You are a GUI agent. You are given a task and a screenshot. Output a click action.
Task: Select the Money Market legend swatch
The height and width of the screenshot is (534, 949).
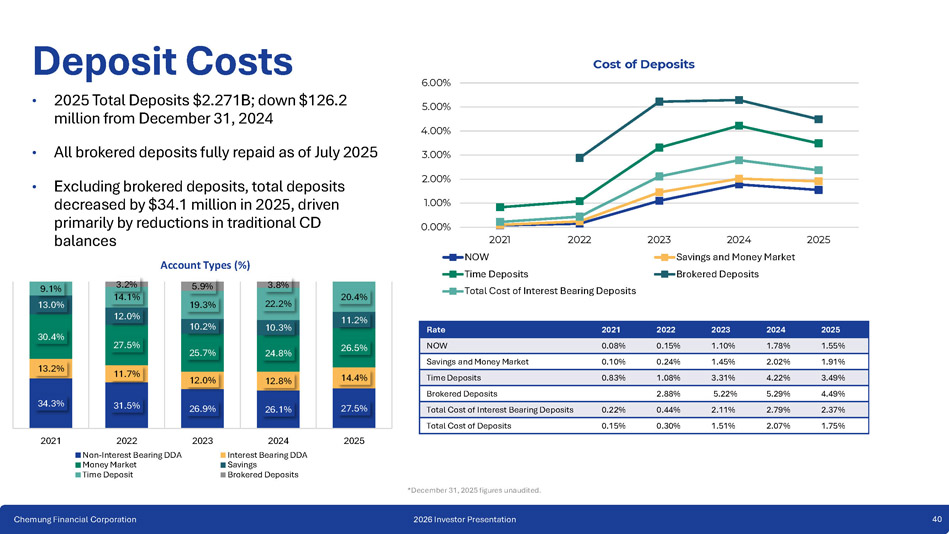pos(79,465)
